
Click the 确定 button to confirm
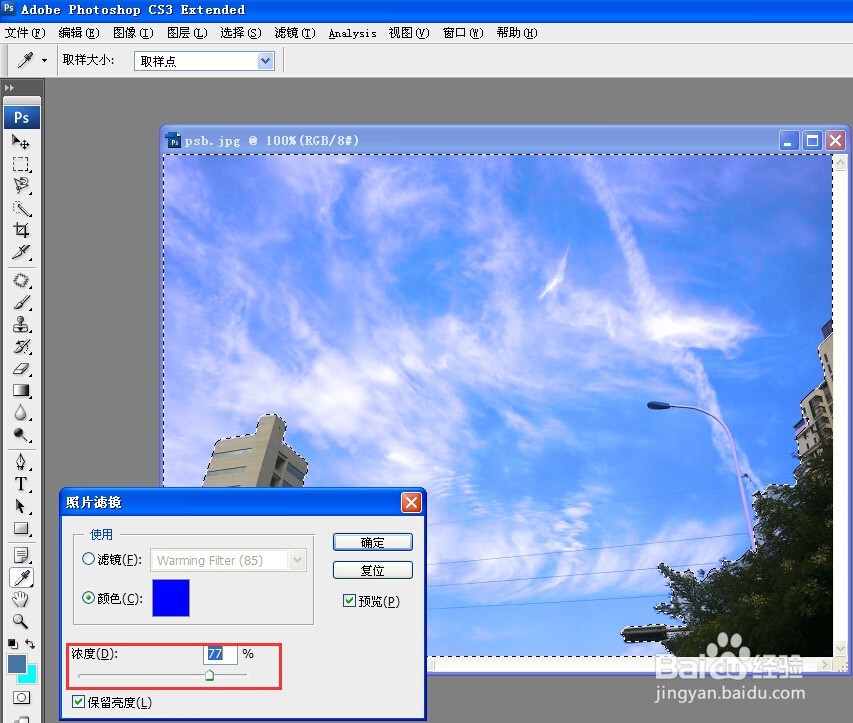[372, 542]
